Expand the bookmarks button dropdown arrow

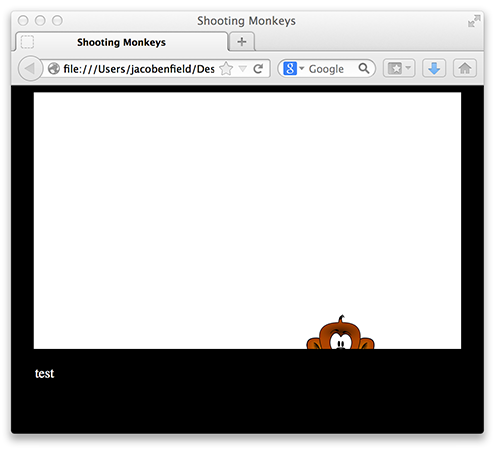pyautogui.click(x=408, y=68)
